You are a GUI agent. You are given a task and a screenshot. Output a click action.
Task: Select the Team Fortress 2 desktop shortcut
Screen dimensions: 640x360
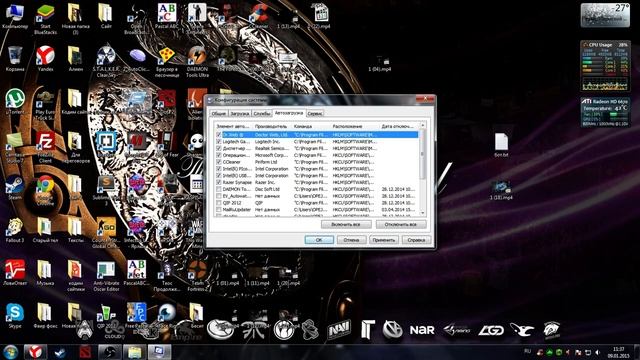pos(197,276)
